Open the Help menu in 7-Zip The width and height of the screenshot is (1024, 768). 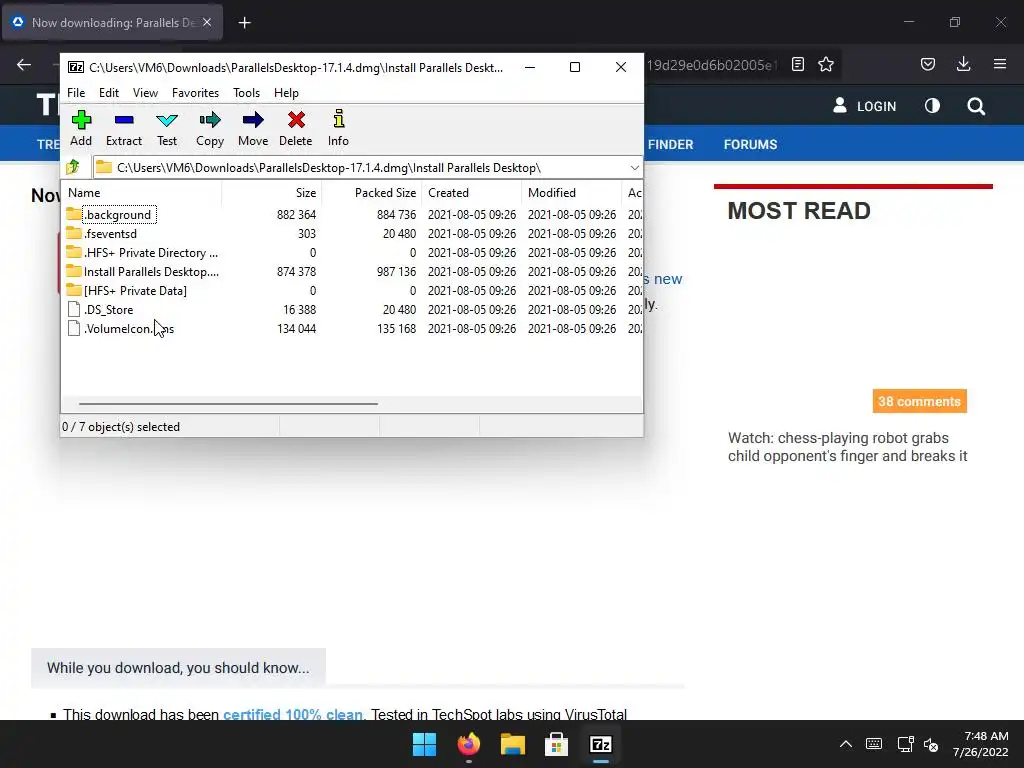click(286, 93)
